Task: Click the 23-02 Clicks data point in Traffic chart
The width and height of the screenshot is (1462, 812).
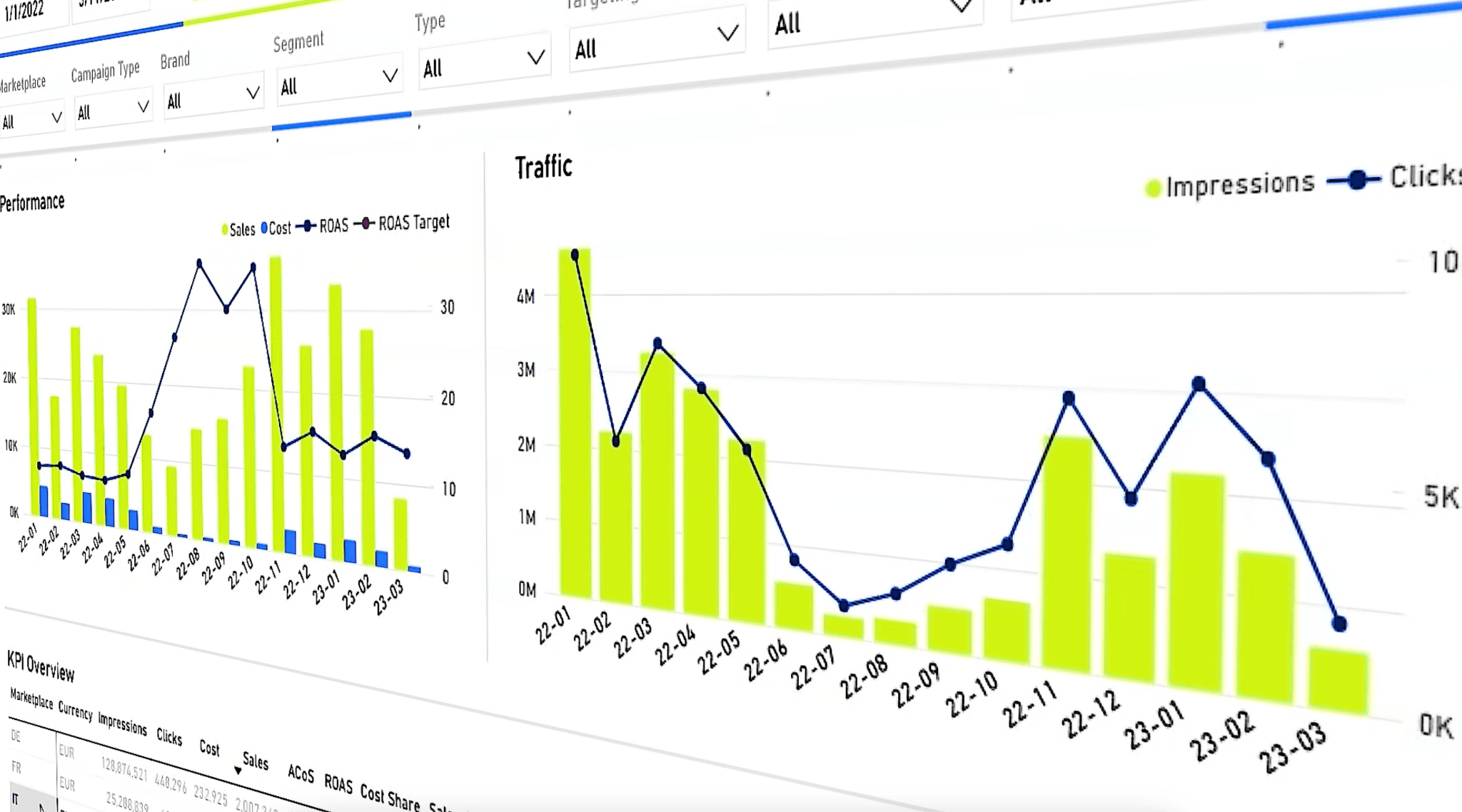Action: (x=1268, y=459)
